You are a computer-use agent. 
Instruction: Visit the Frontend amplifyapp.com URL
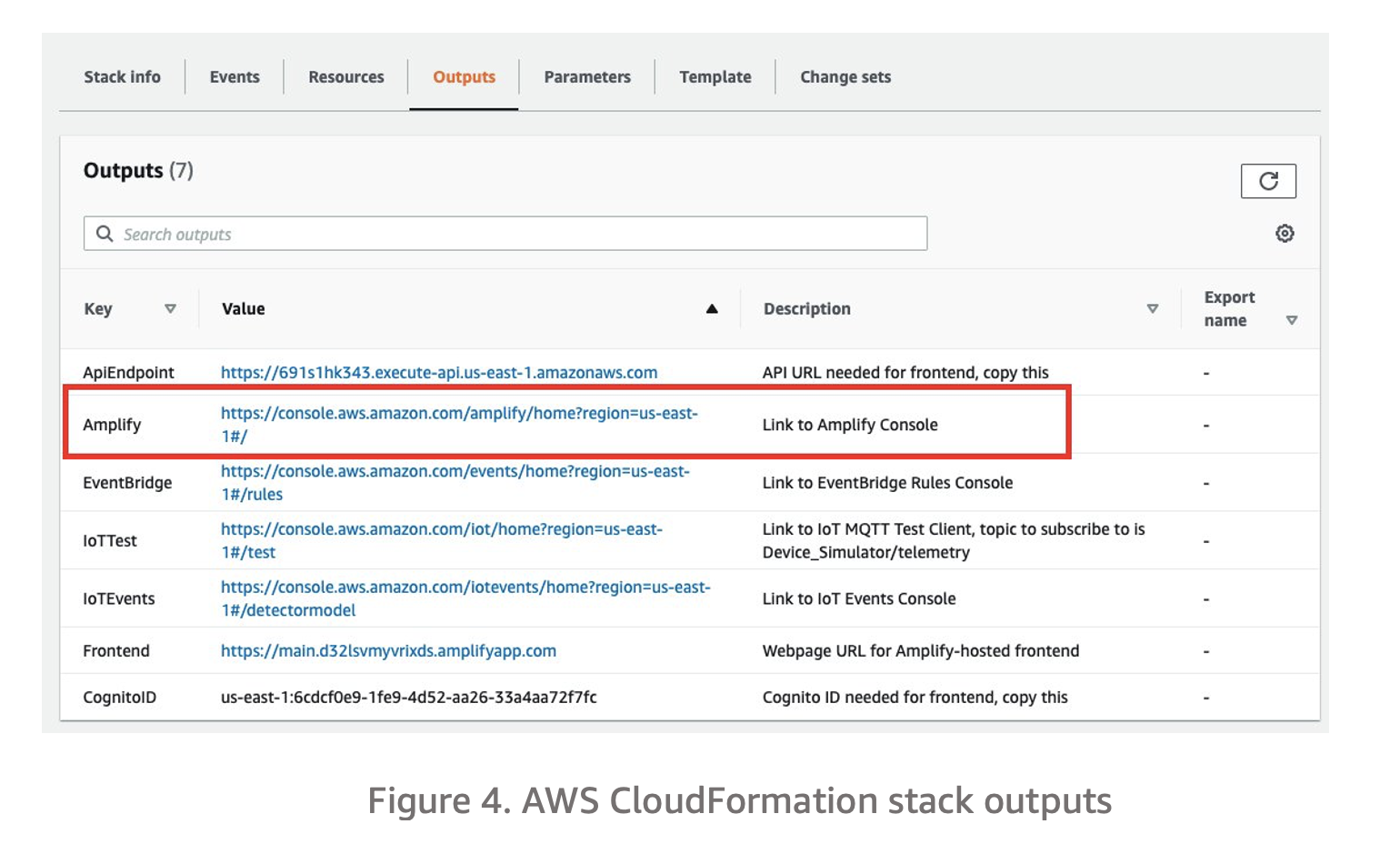[x=388, y=651]
